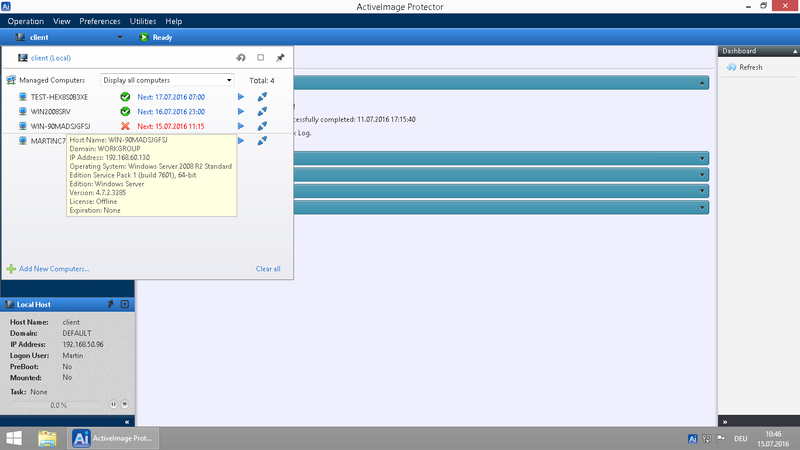800x450 pixels.
Task: Click Refresh in the Dashboard panel
Action: 751,67
